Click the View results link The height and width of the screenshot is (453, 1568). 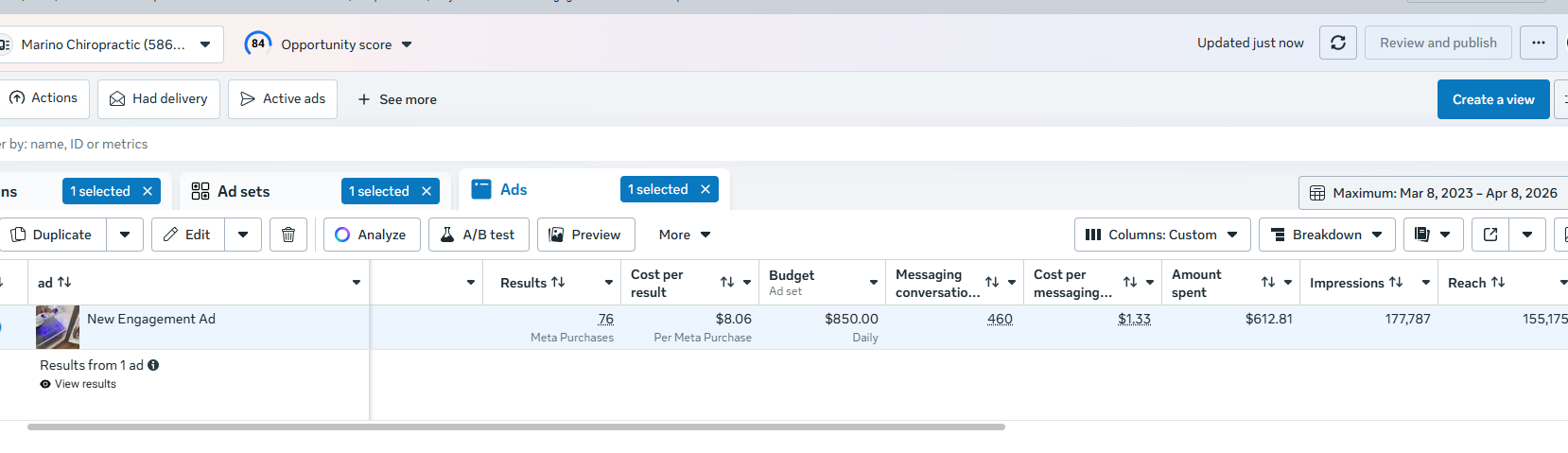(85, 384)
